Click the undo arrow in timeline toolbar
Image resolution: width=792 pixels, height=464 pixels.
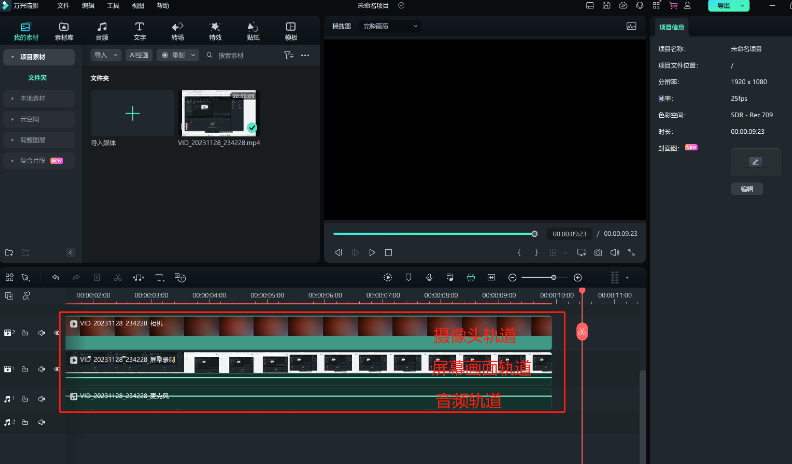pos(56,277)
